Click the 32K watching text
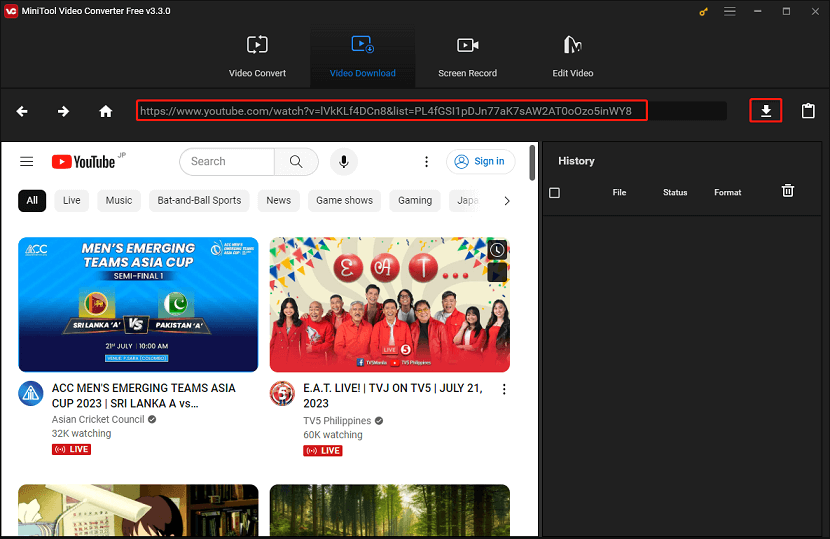The height and width of the screenshot is (539, 830). (x=81, y=434)
